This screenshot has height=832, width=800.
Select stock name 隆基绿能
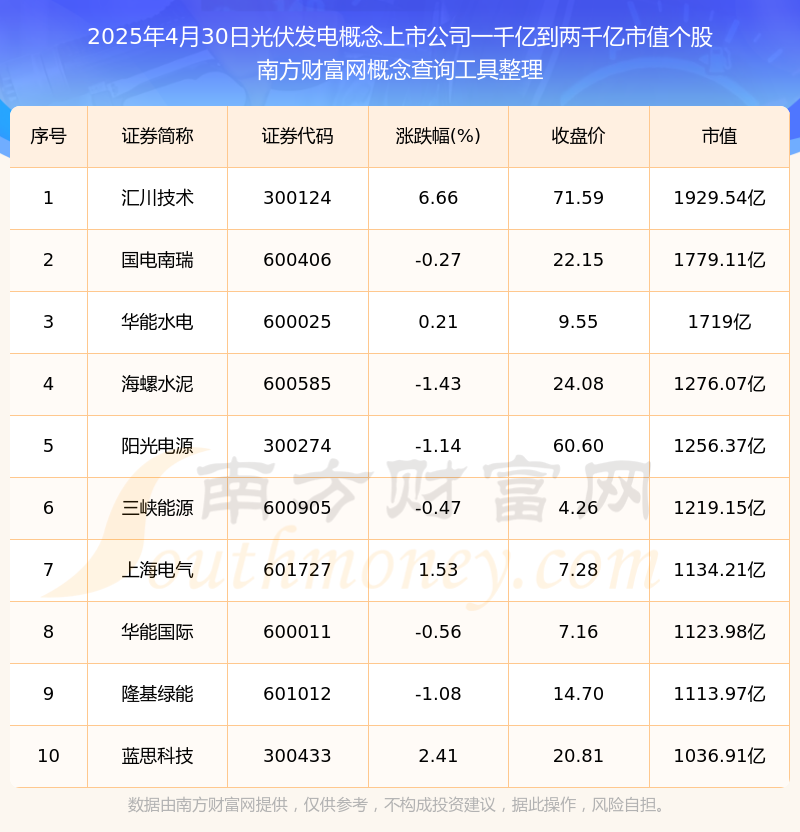[x=157, y=694]
